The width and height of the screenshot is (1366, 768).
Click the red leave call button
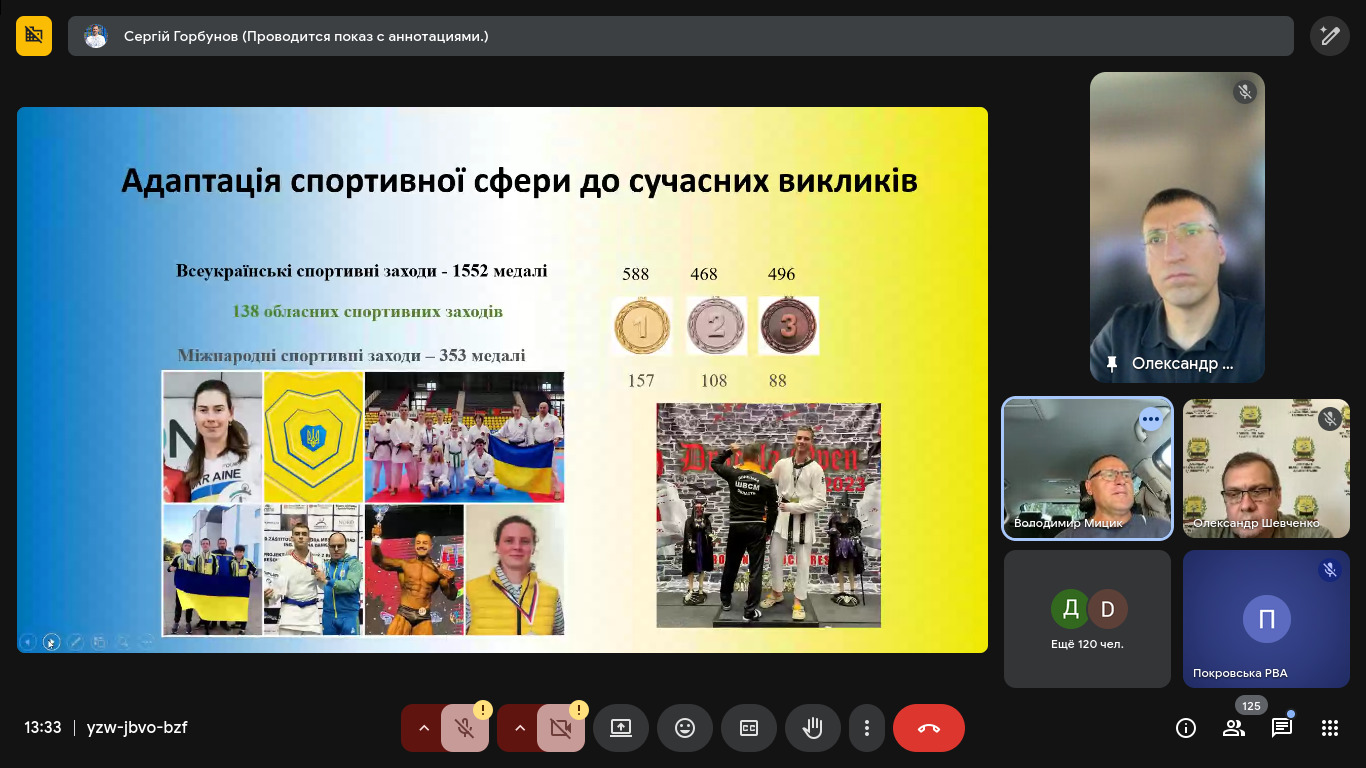[x=928, y=728]
